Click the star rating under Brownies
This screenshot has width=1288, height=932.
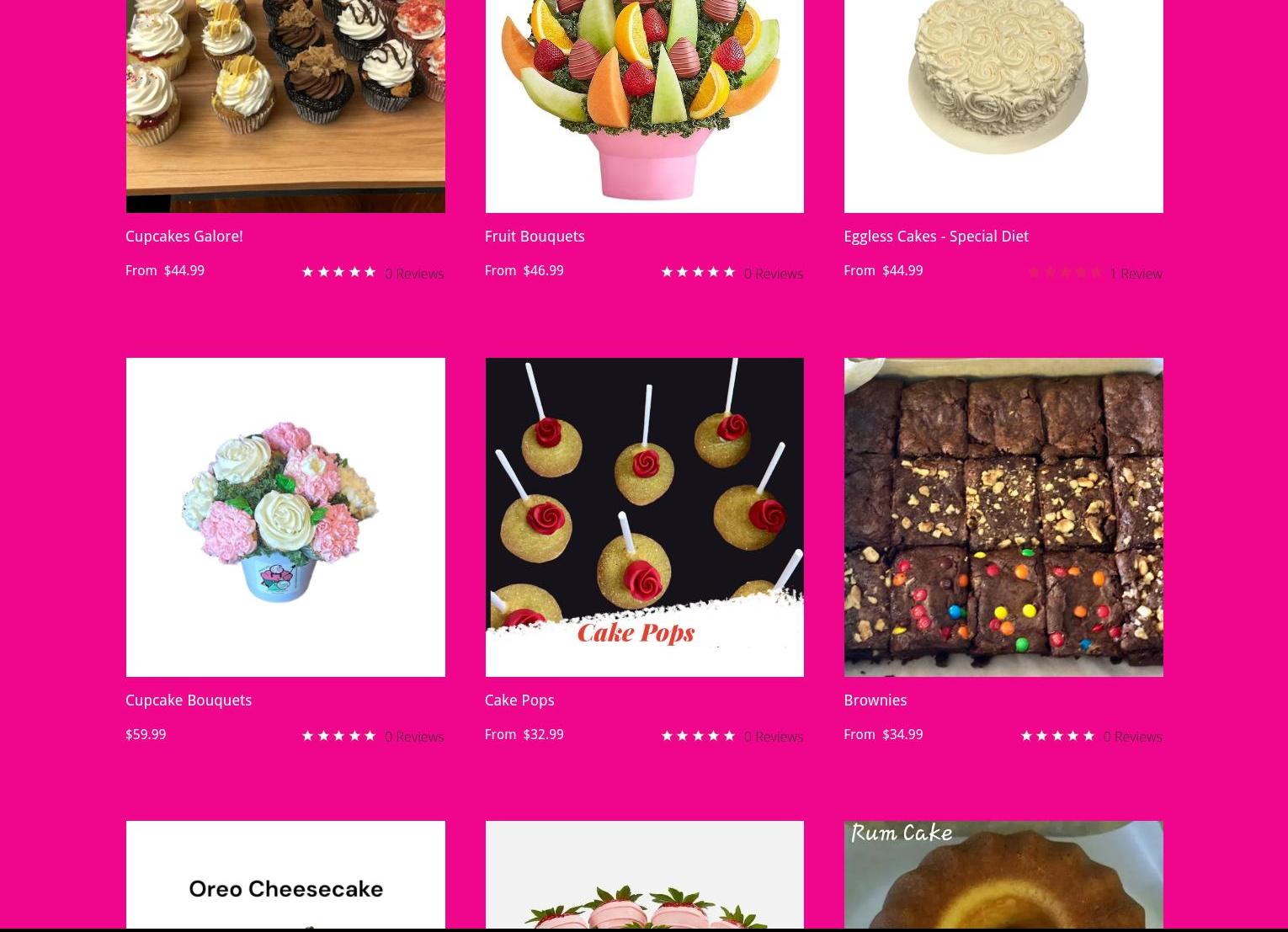click(x=1057, y=736)
